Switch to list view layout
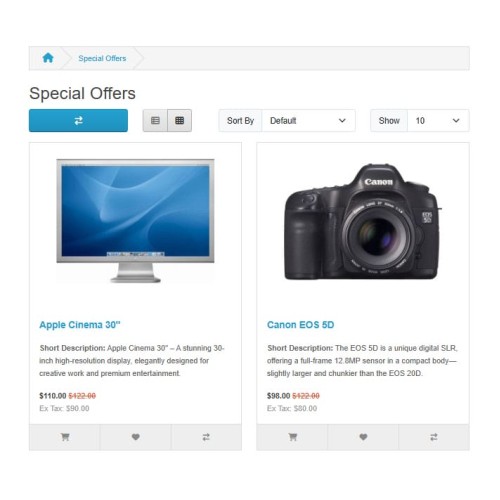 [x=155, y=120]
